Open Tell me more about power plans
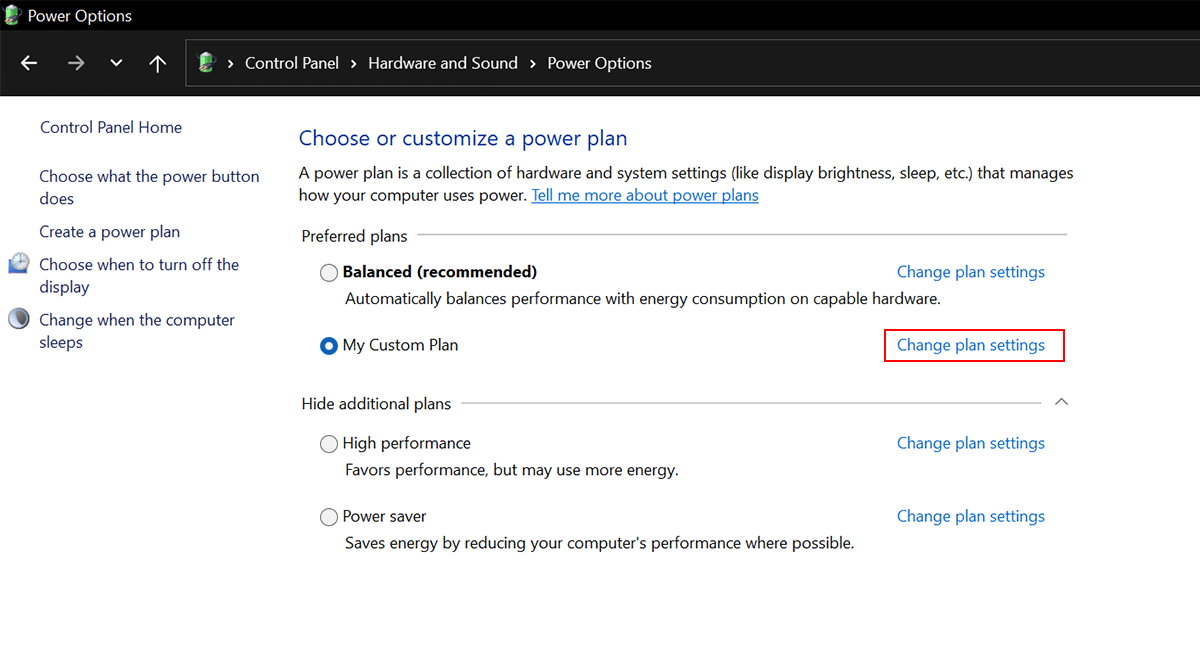Image resolution: width=1200 pixels, height=665 pixels. [x=644, y=195]
